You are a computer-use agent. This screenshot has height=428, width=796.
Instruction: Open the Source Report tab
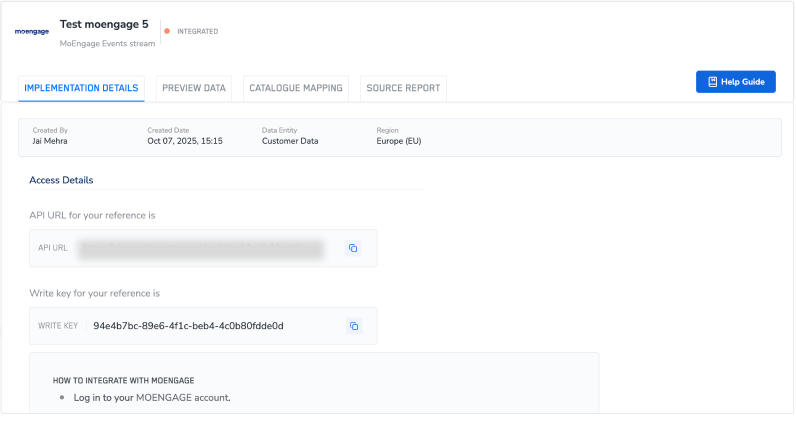[x=403, y=88]
